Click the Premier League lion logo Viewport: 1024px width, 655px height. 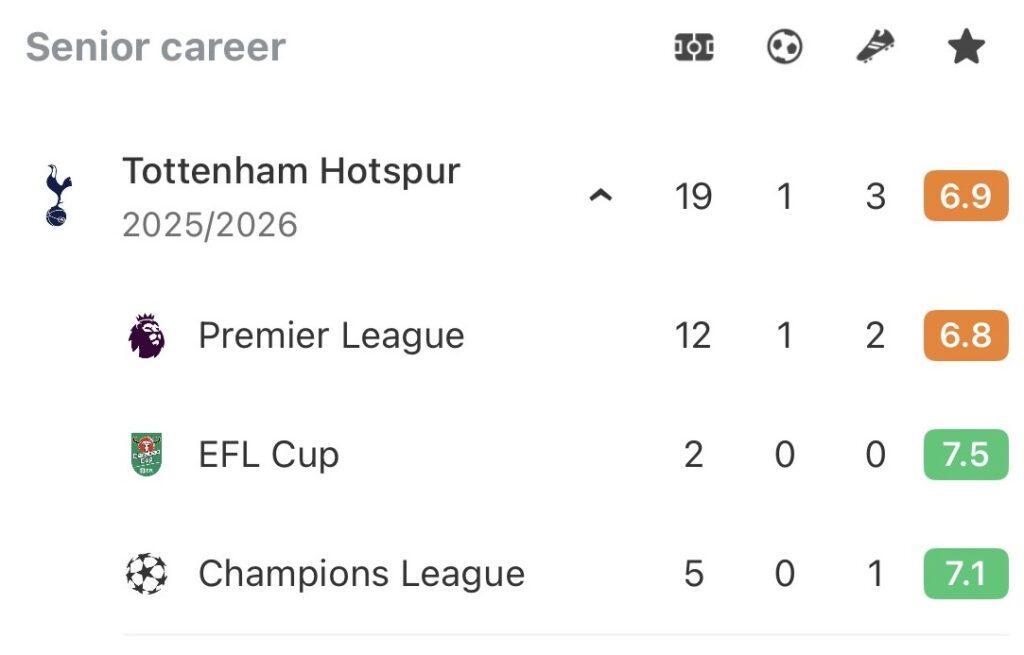[x=146, y=335]
